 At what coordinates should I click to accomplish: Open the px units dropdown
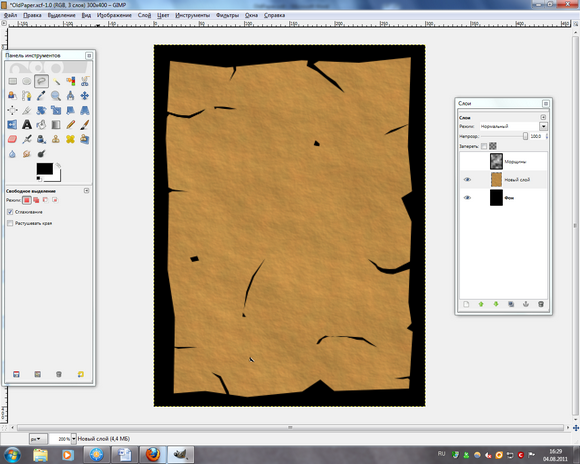click(38, 439)
